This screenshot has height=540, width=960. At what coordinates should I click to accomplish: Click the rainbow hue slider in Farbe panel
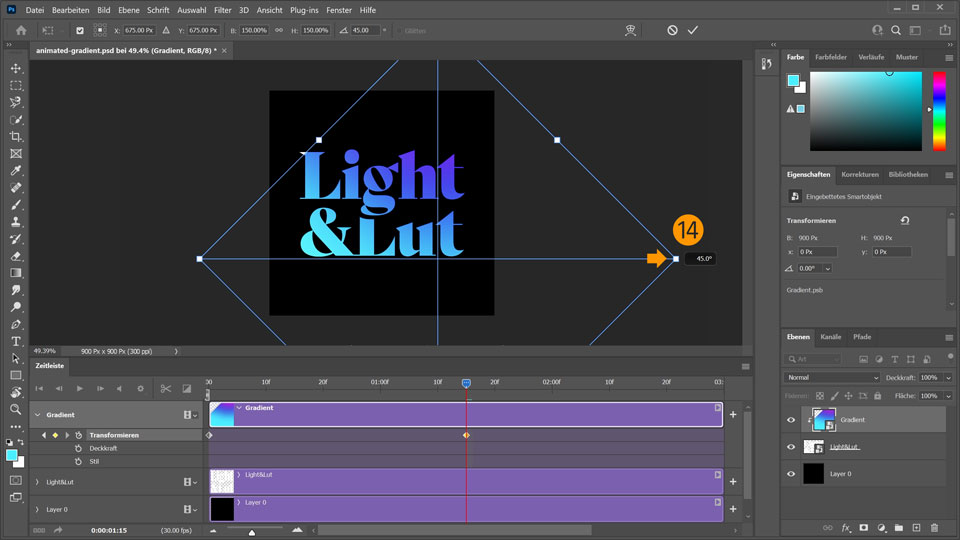tap(939, 110)
